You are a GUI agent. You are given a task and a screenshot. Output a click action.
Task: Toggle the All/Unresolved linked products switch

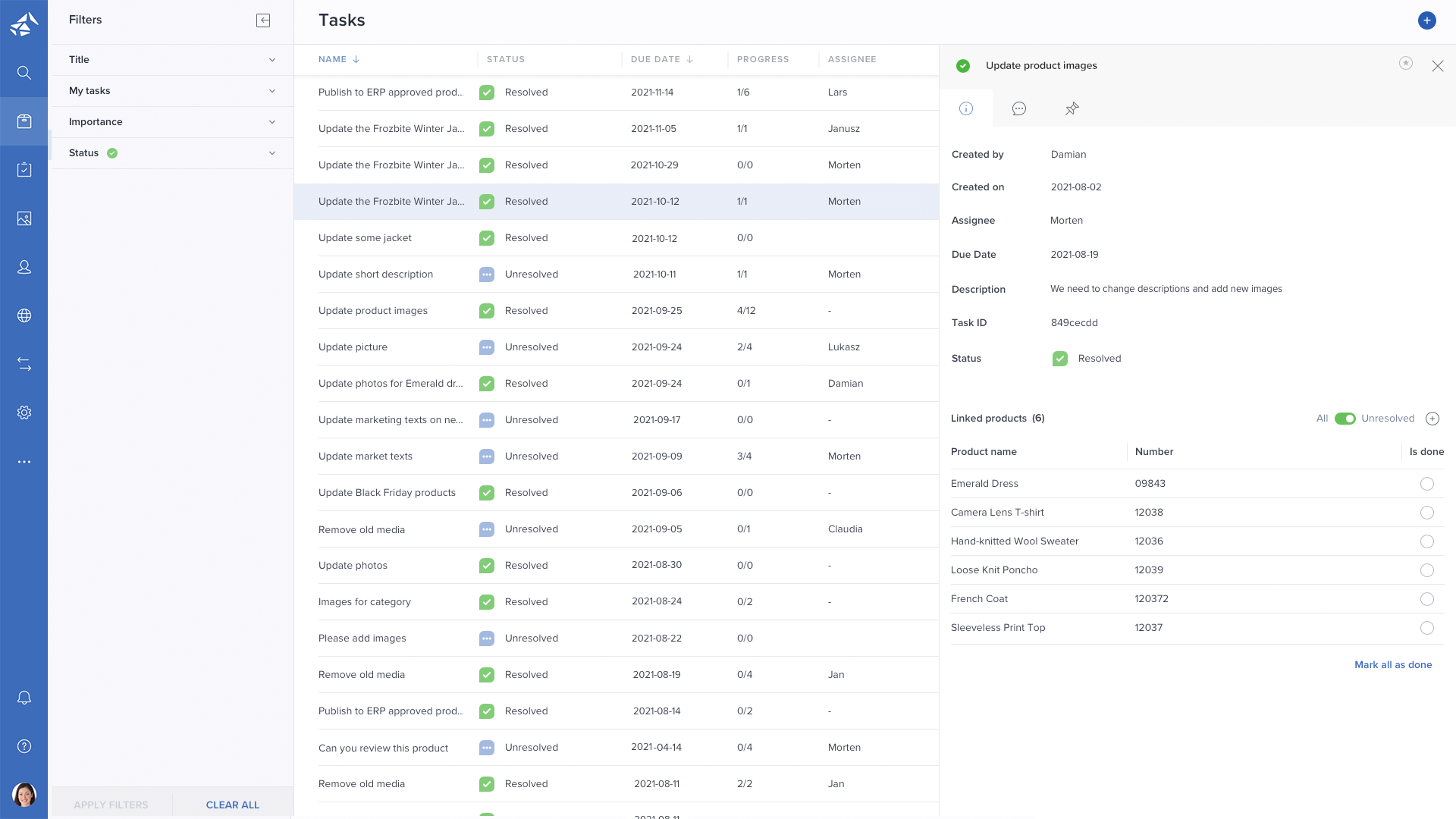1345,419
